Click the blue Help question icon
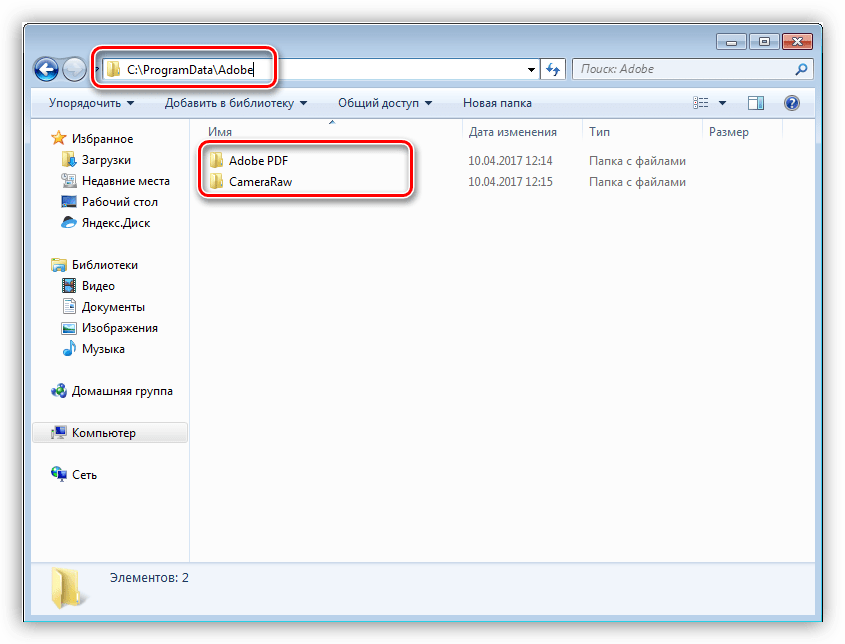The image size is (845, 644). click(x=792, y=103)
